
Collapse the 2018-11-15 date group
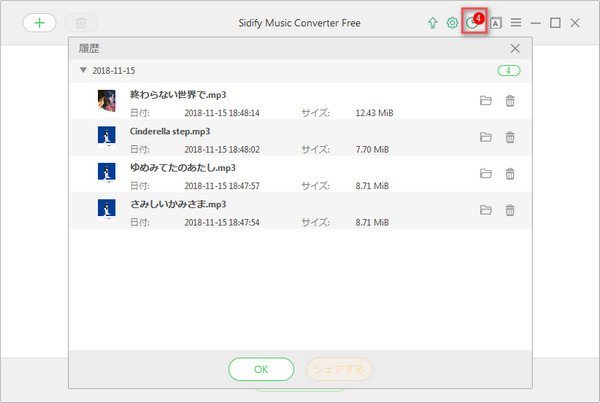pos(83,70)
